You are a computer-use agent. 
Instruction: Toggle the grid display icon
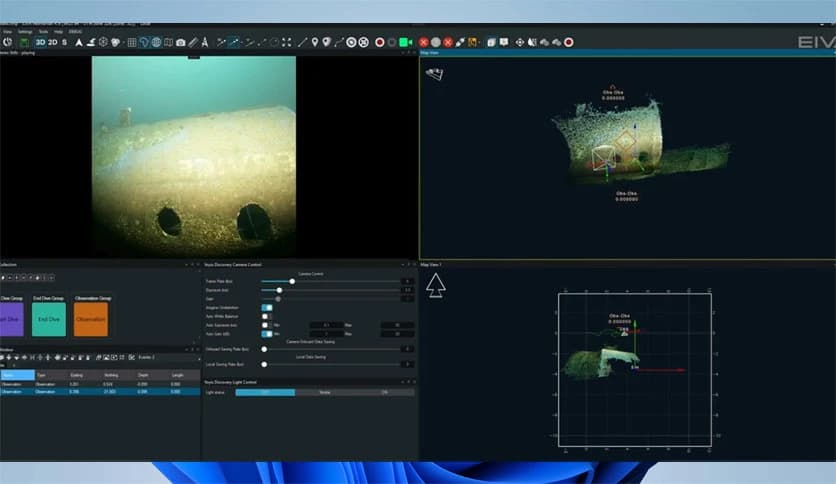[x=132, y=42]
